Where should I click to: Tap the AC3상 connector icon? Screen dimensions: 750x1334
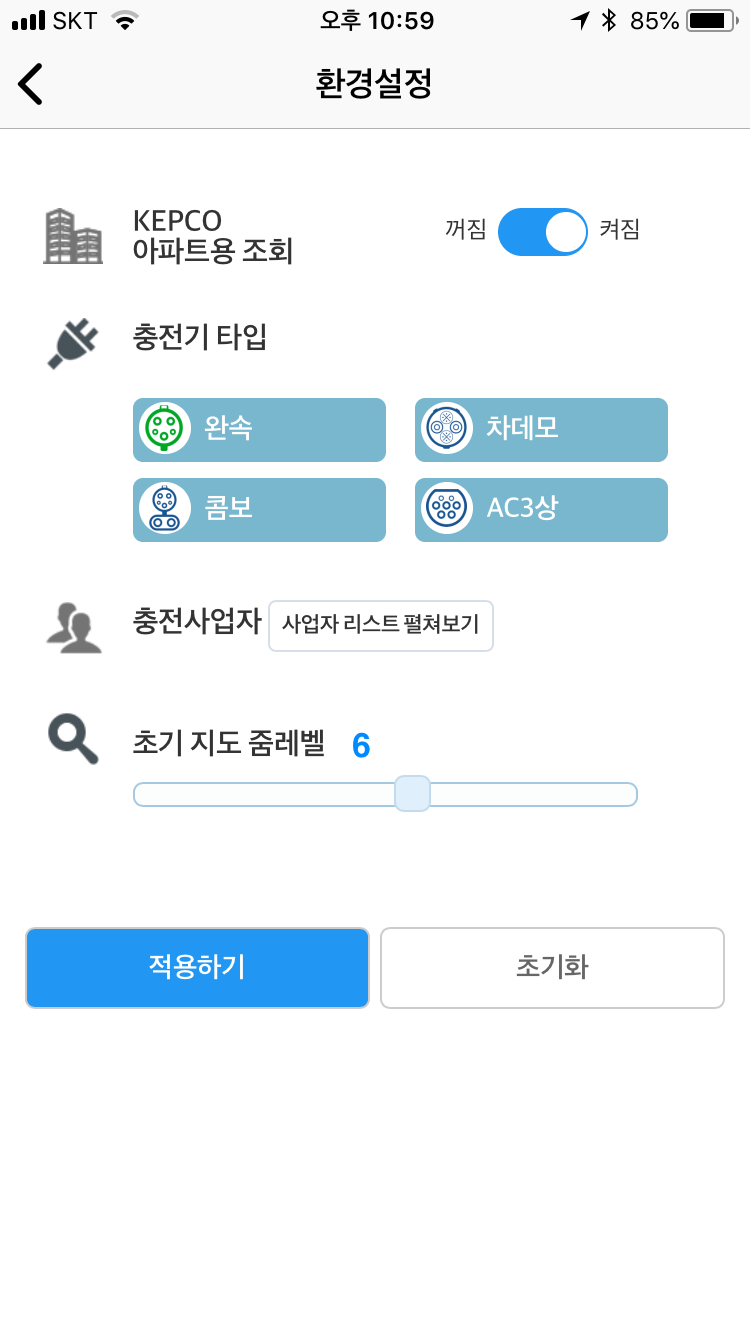447,509
